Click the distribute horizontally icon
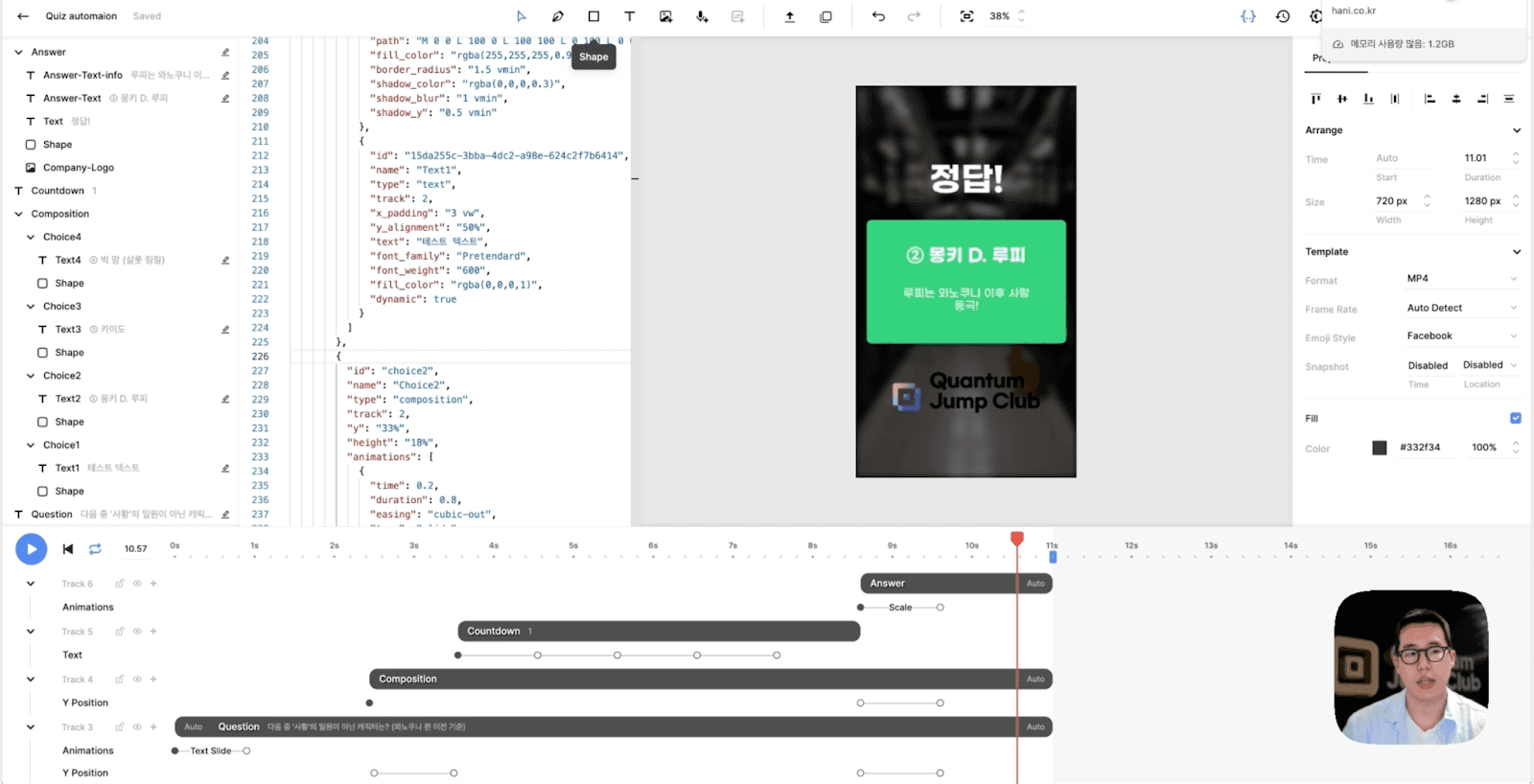 click(x=1509, y=99)
